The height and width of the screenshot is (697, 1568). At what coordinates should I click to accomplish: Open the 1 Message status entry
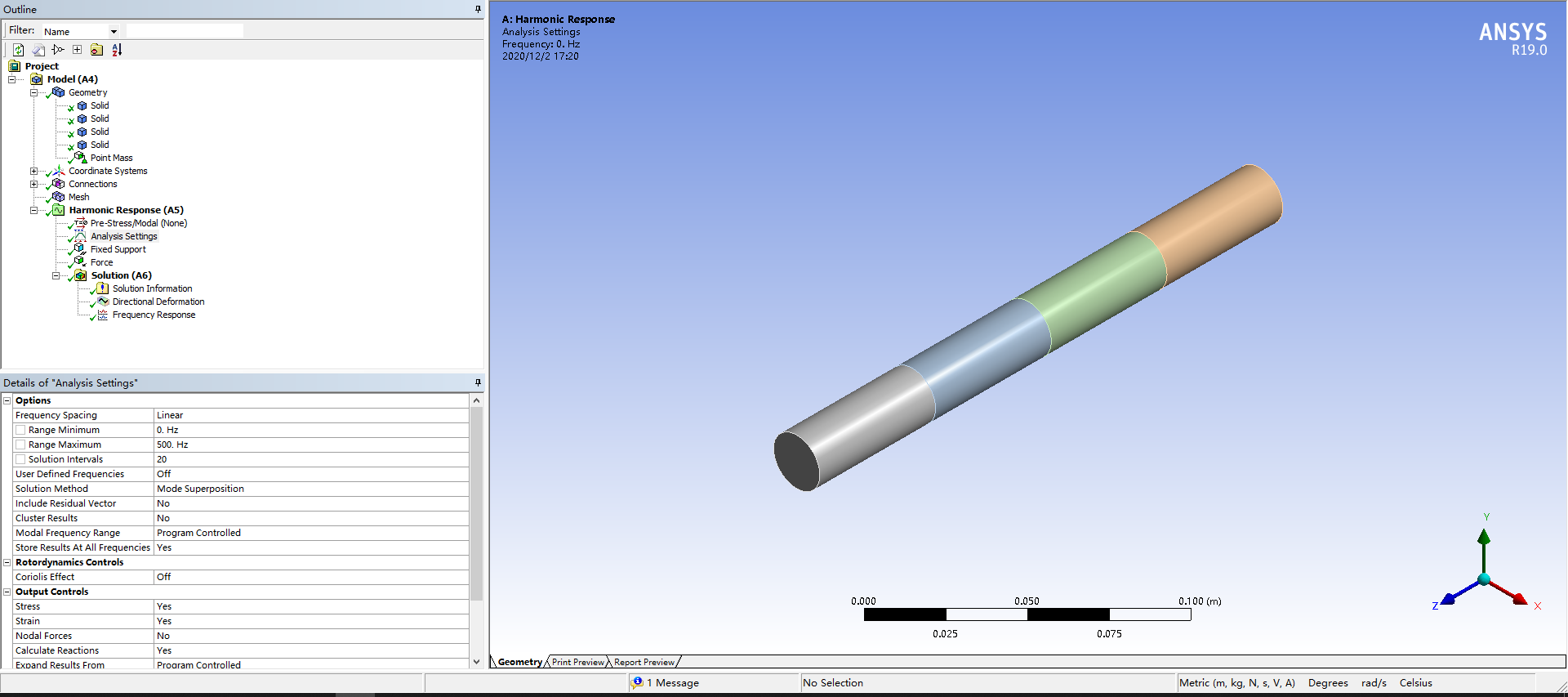click(673, 683)
